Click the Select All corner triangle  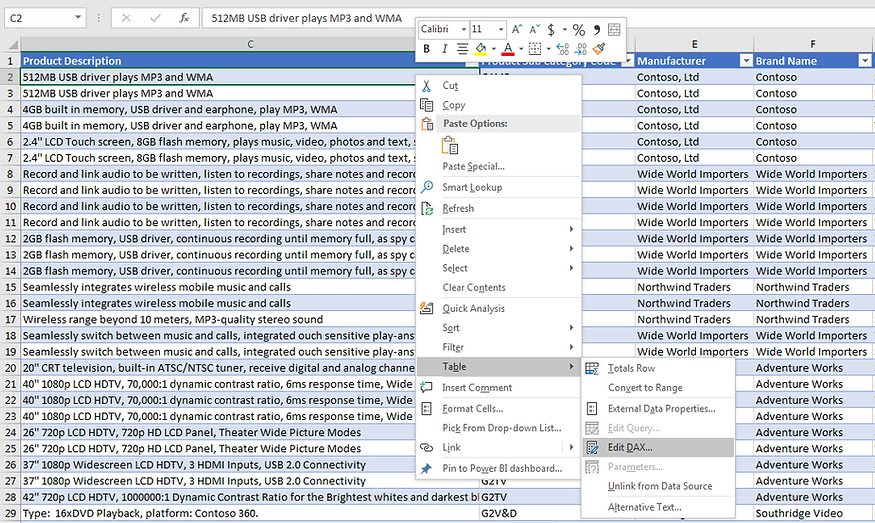coord(11,44)
